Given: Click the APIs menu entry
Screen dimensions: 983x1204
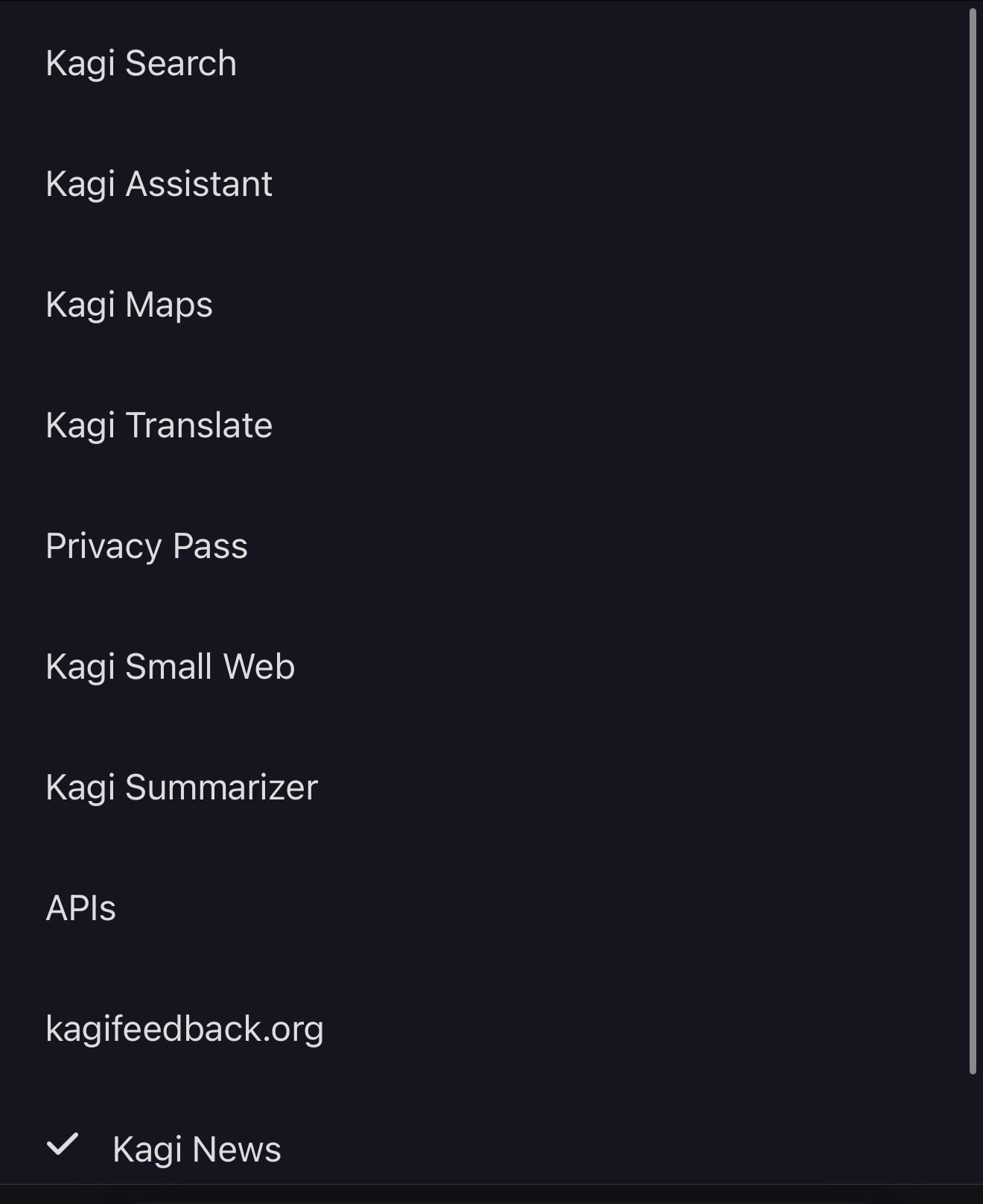Looking at the screenshot, I should click(x=80, y=908).
